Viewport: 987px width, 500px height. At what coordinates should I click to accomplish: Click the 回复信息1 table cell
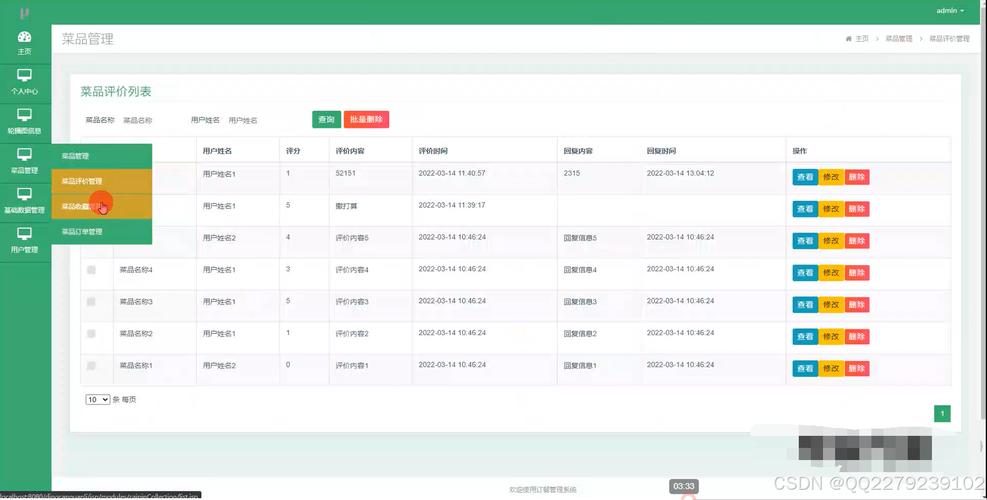pyautogui.click(x=580, y=365)
